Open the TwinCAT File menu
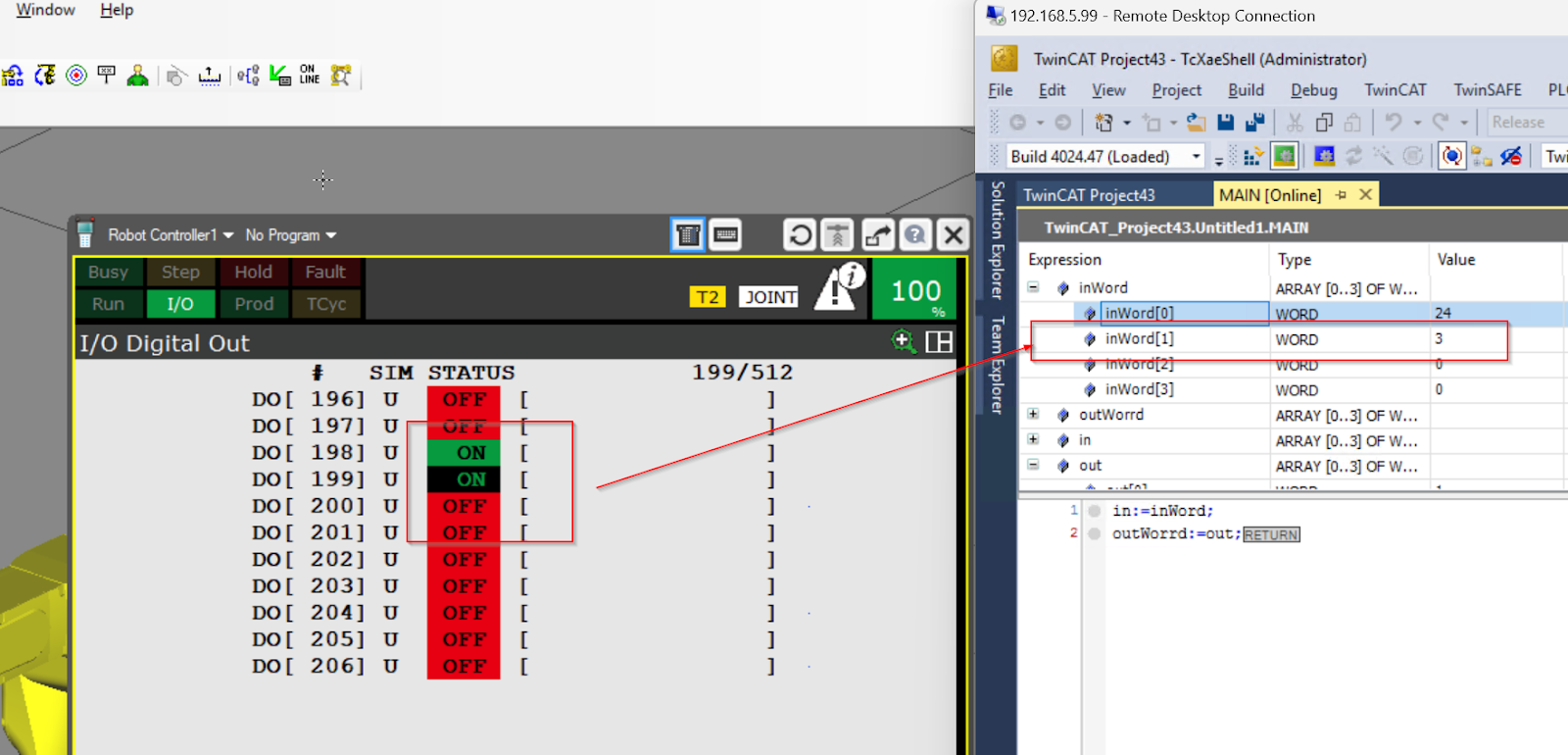Screen dimensions: 1568x755 [x=1001, y=90]
